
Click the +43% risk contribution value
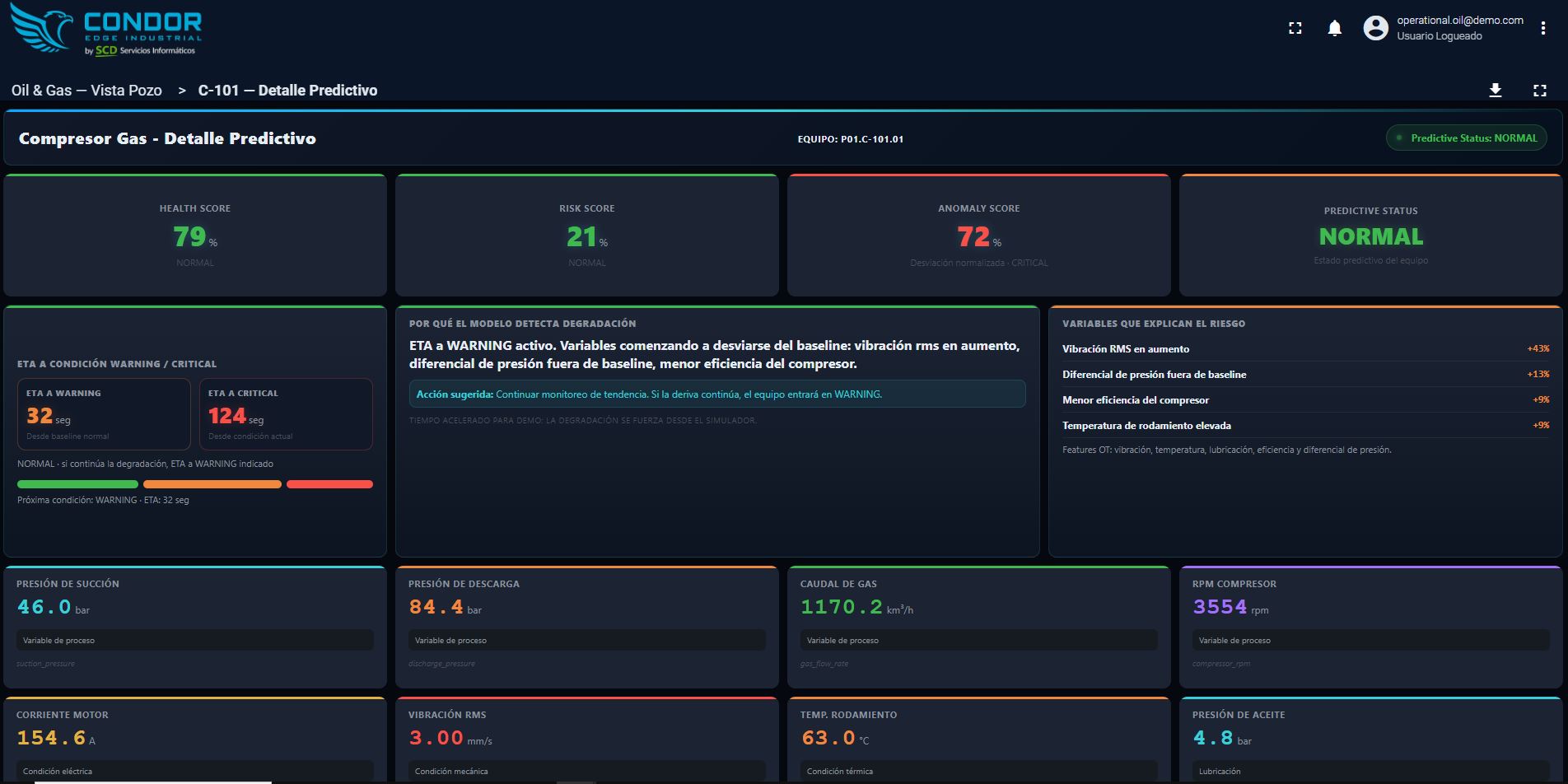click(1538, 349)
